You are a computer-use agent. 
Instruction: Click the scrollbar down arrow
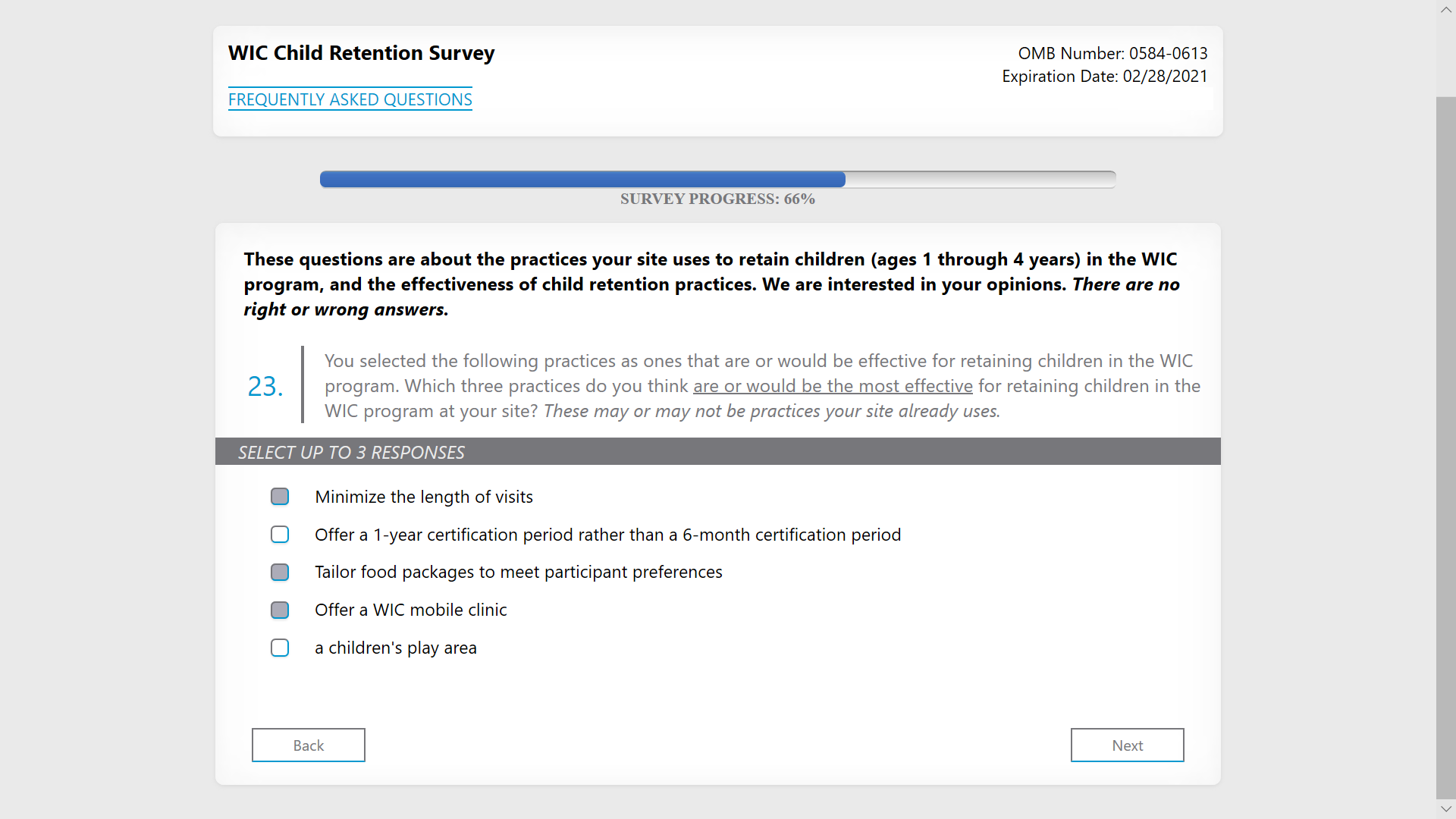coord(1445,809)
